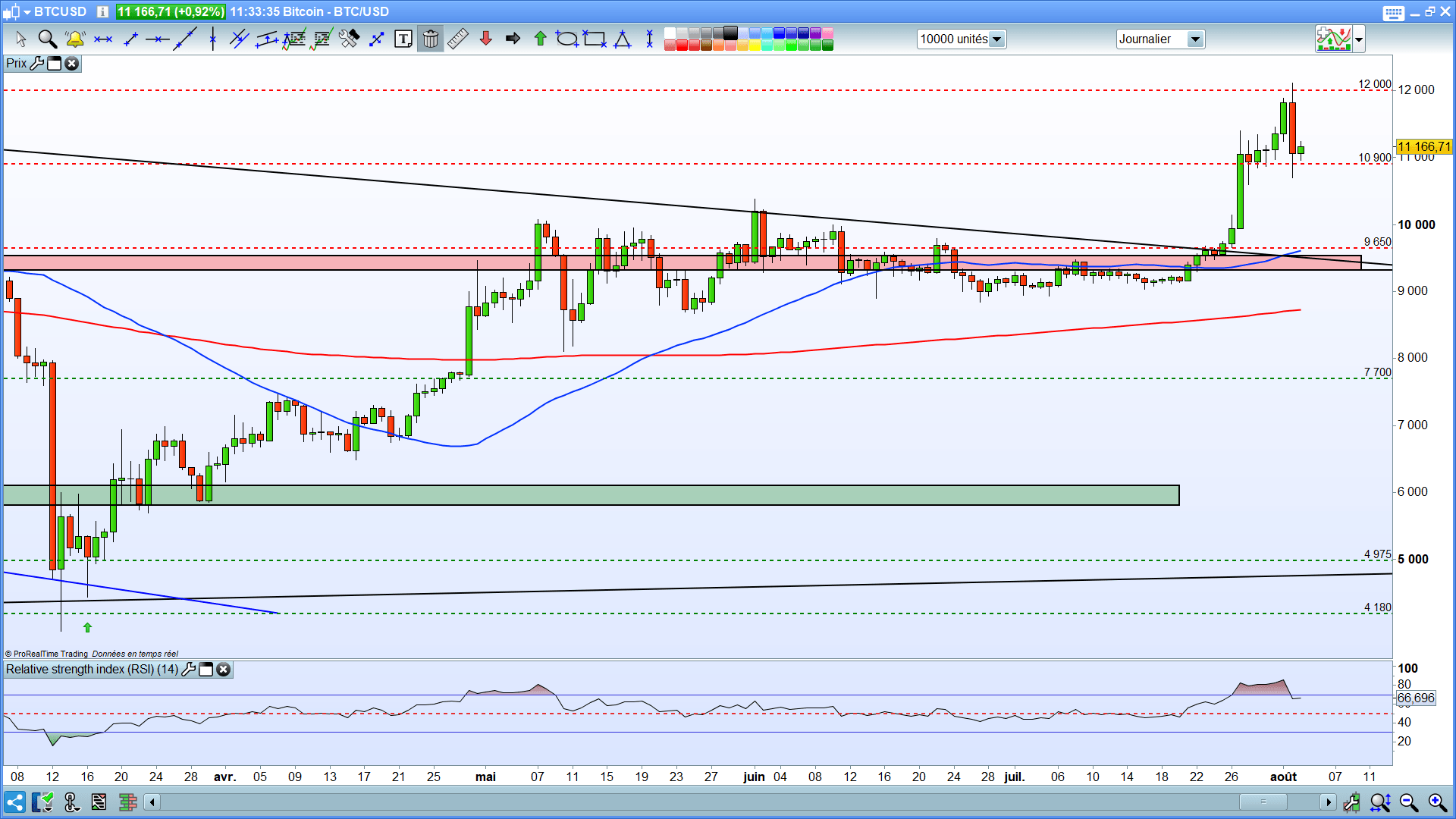This screenshot has width=1456, height=819.
Task: Click the 11 166,71 (+0,92%) price badge
Action: [x=171, y=11]
